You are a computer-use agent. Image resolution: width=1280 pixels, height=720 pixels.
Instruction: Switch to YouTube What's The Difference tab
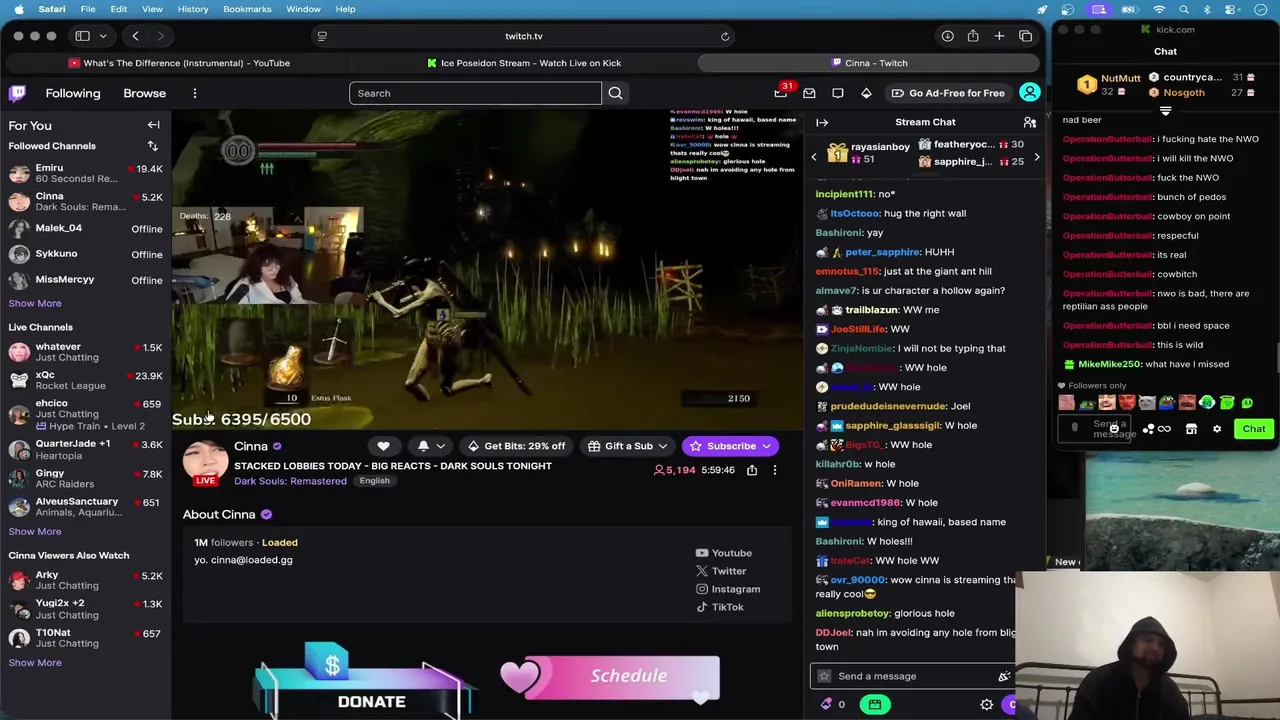[180, 63]
